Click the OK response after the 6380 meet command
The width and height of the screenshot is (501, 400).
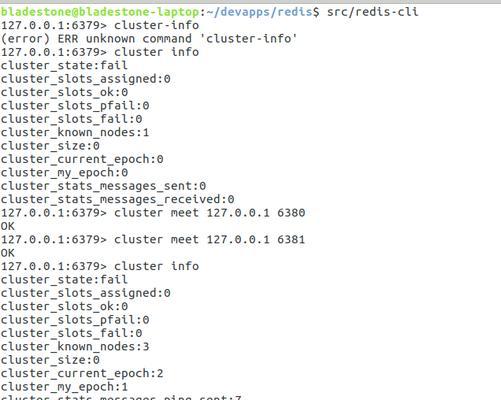pos(8,226)
